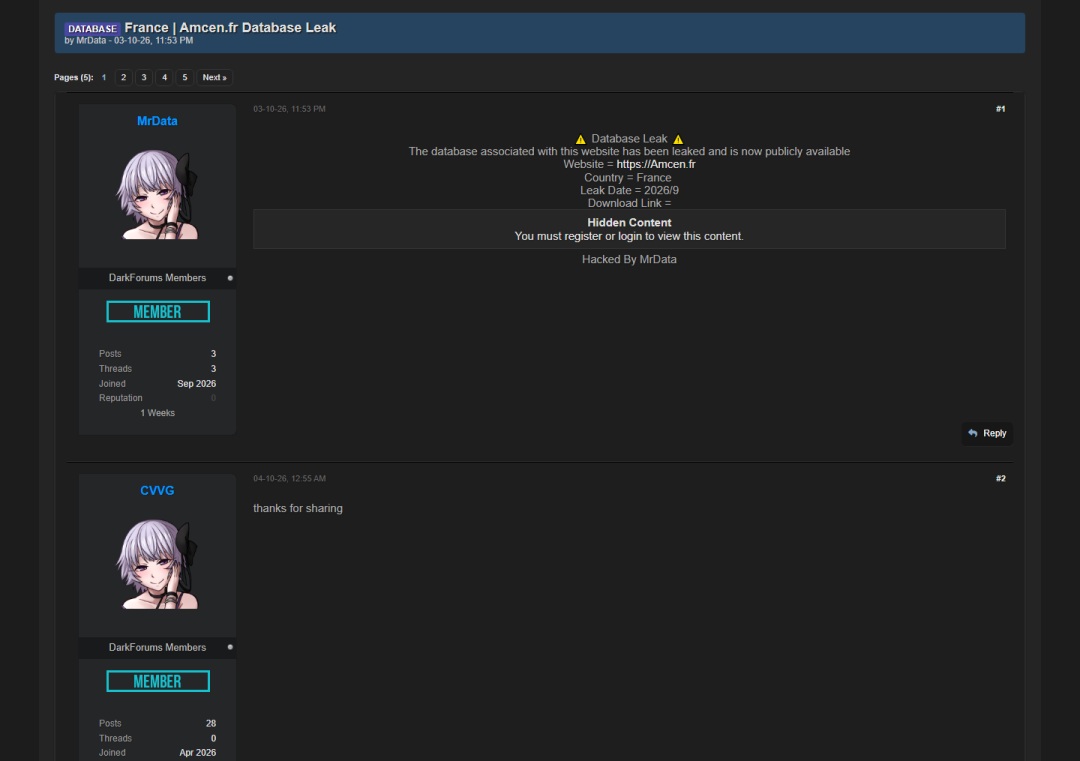Click the login link in Hidden Content
The height and width of the screenshot is (761, 1080).
(x=630, y=236)
